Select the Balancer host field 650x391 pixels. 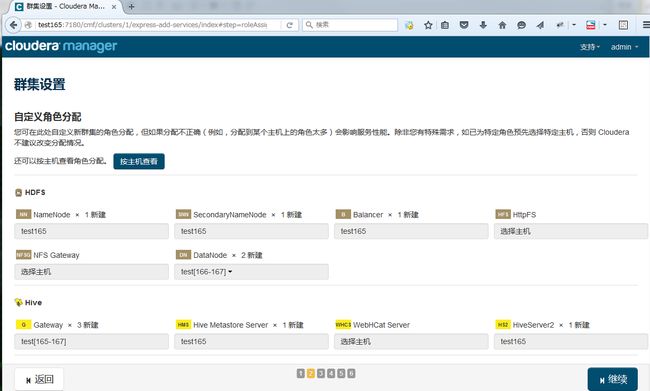tap(411, 231)
